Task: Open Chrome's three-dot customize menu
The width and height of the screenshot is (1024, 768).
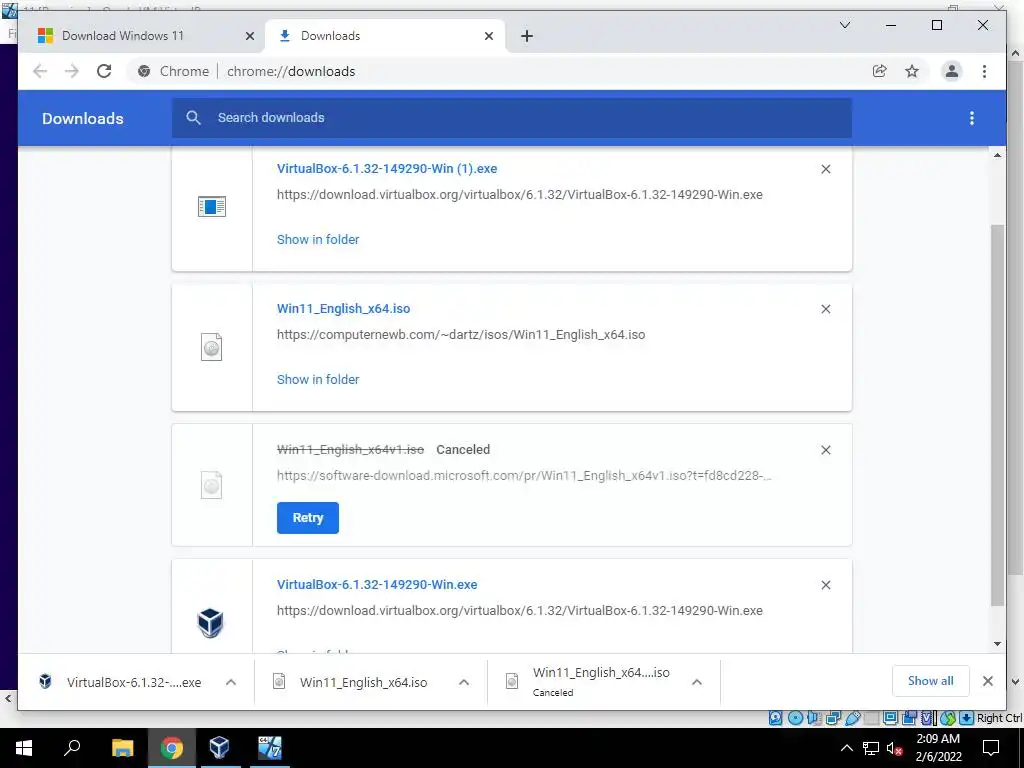Action: tap(984, 71)
